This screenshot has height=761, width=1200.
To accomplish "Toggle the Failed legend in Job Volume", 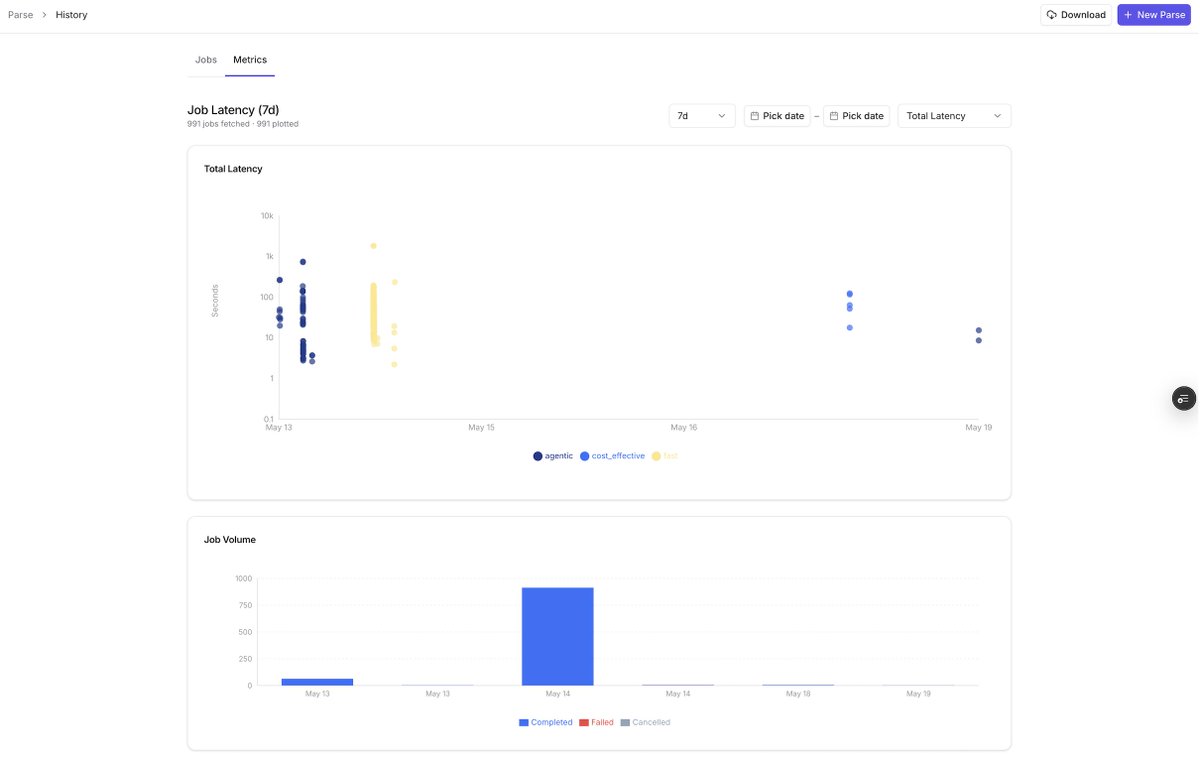I will point(596,722).
